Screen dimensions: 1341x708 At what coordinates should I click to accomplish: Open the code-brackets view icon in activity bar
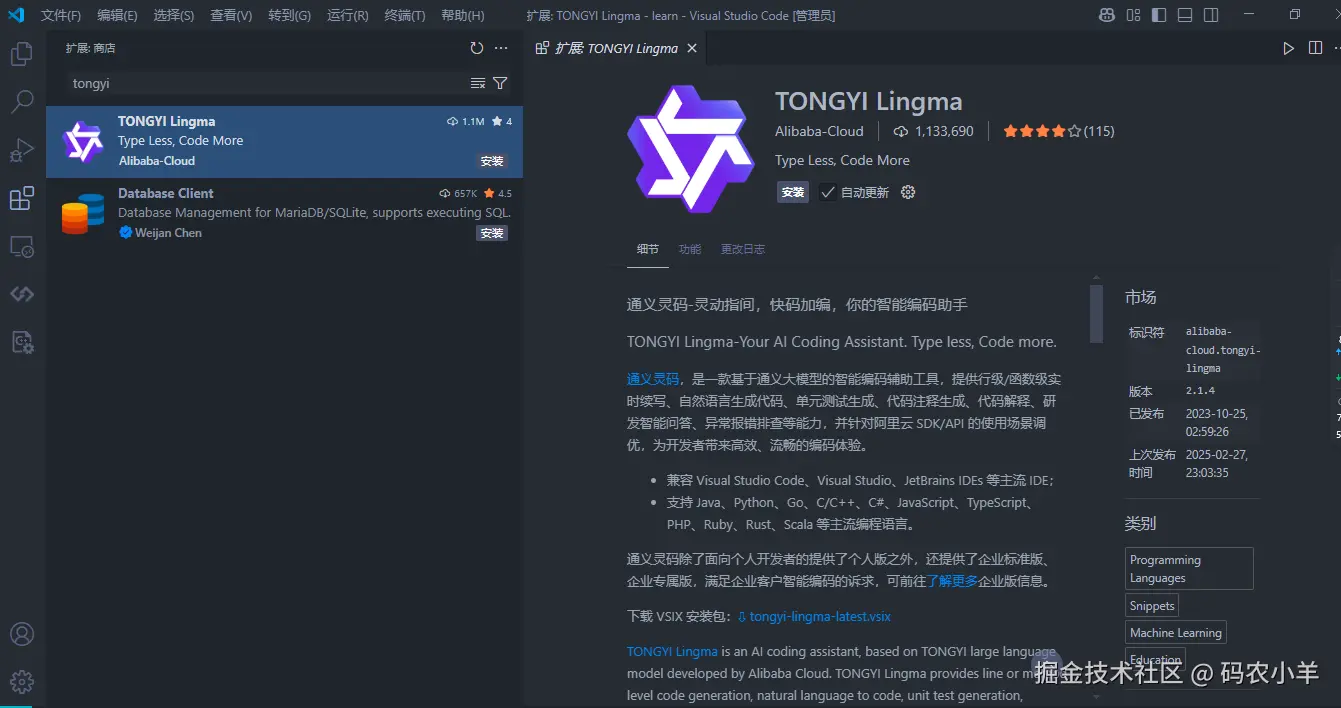[x=22, y=294]
